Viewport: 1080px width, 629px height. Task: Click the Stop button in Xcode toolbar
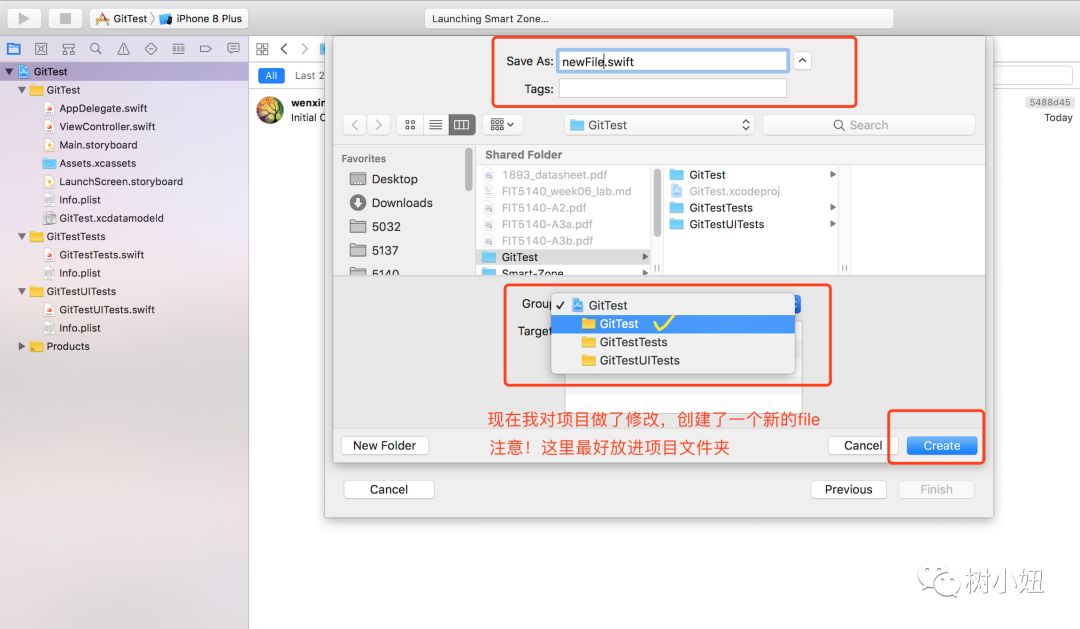[x=65, y=19]
